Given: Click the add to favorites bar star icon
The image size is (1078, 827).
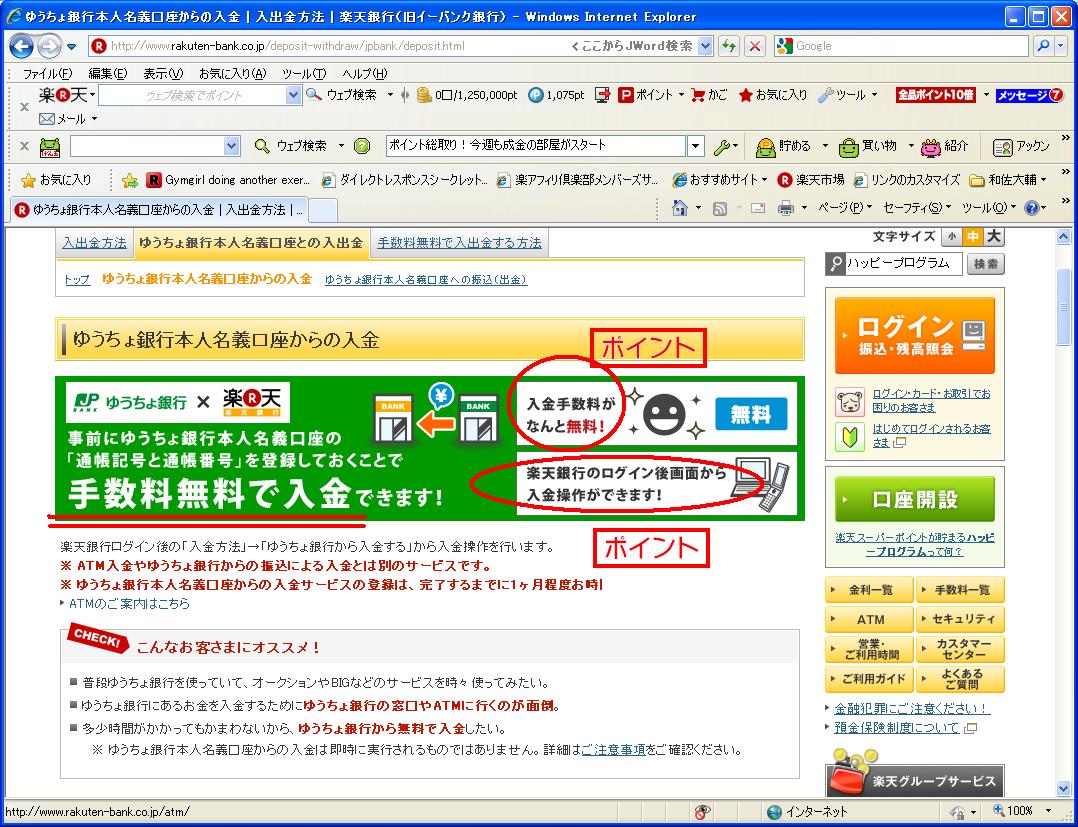Looking at the screenshot, I should coord(129,180).
